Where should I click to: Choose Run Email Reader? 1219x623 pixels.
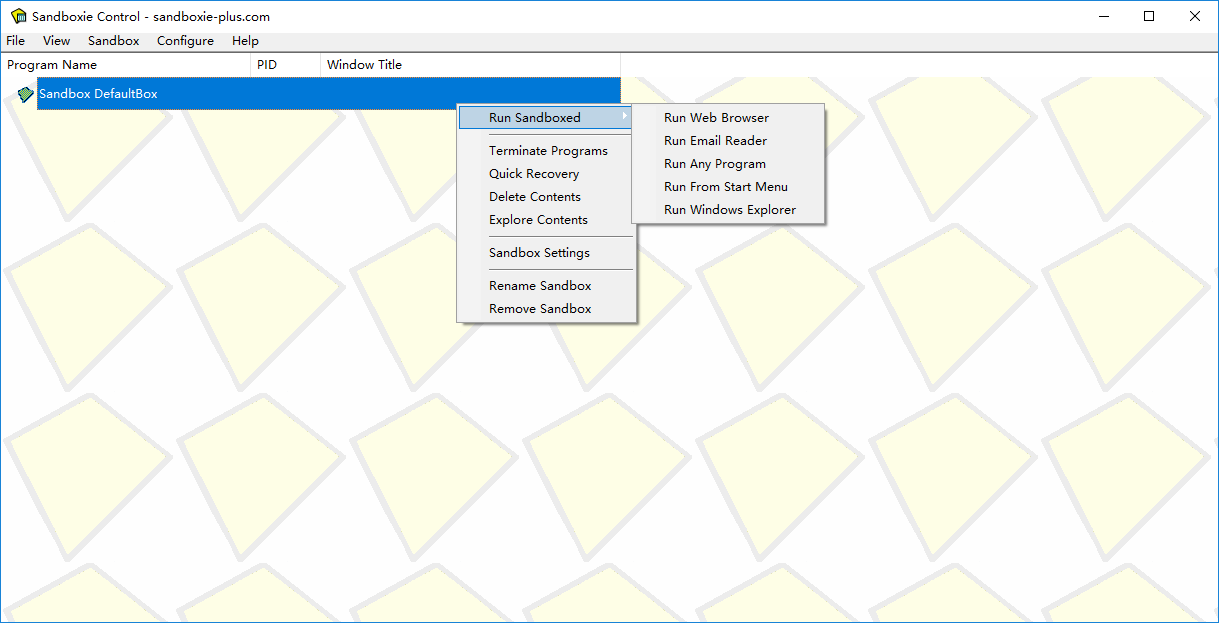pyautogui.click(x=728, y=141)
